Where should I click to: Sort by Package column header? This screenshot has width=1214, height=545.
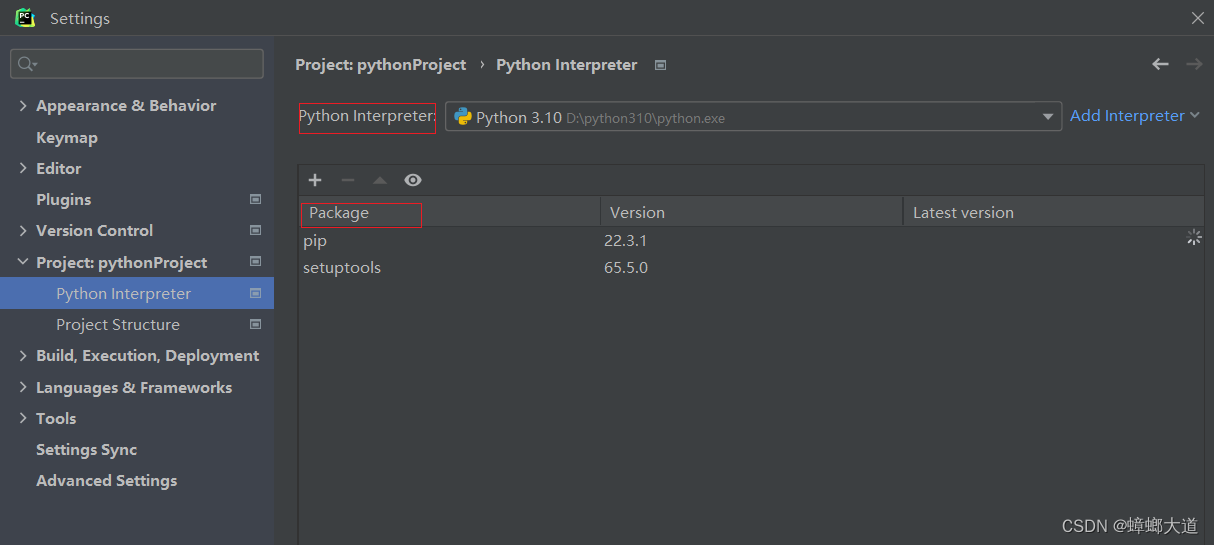point(450,212)
